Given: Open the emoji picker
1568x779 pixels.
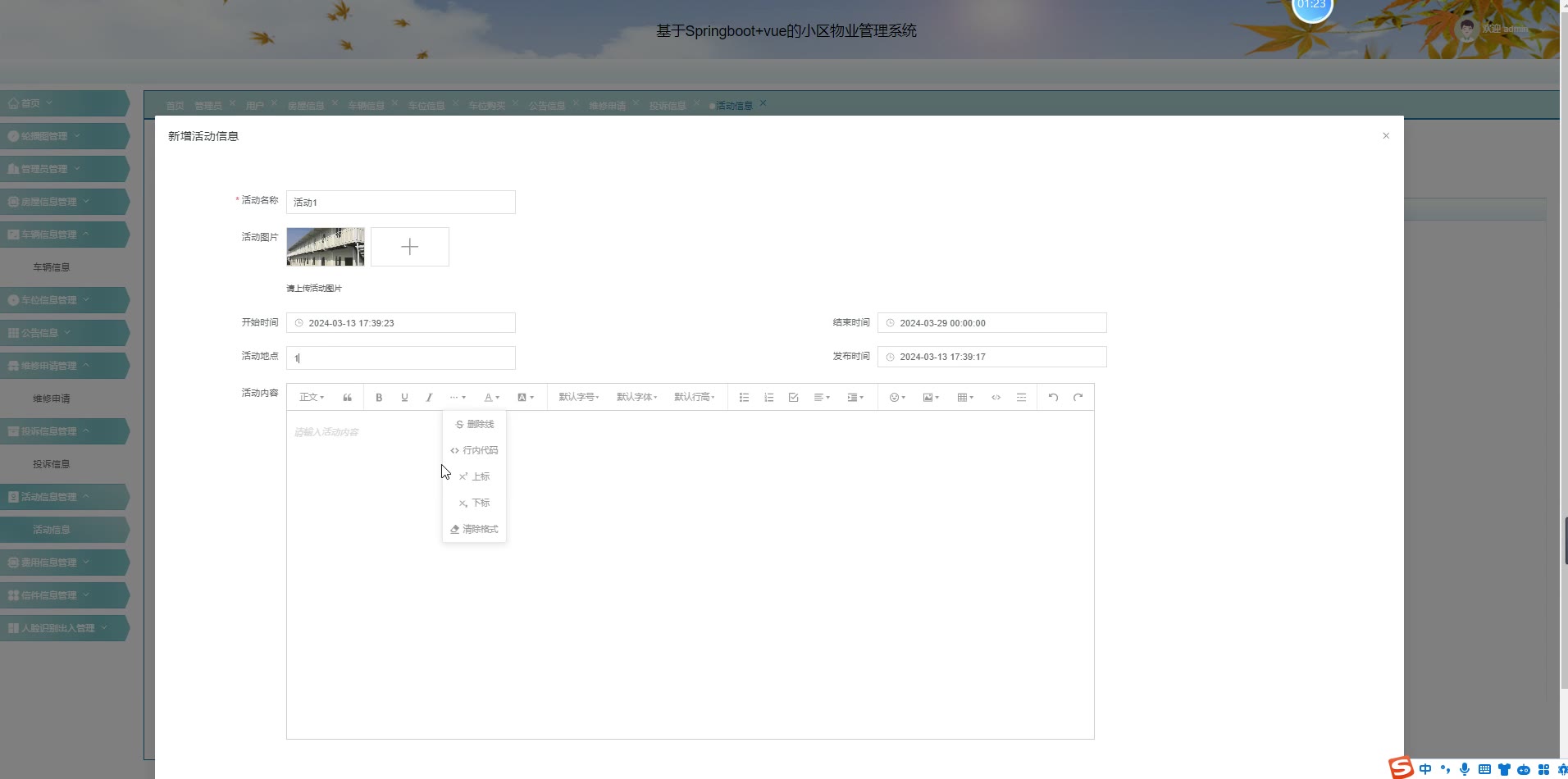Looking at the screenshot, I should 897,398.
